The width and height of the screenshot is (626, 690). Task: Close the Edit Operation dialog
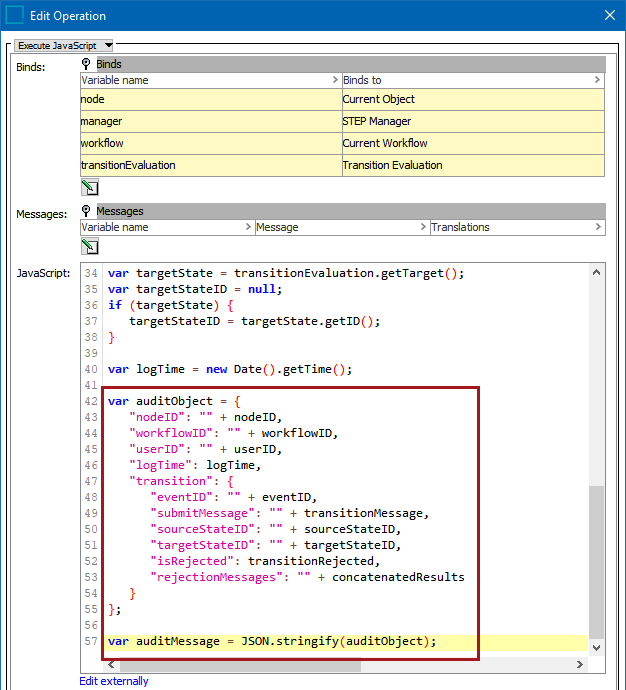[609, 16]
